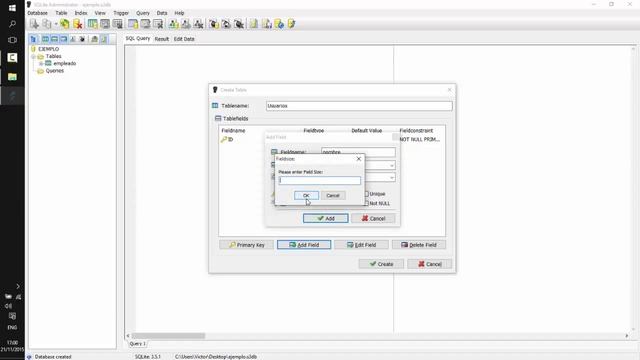Image resolution: width=640 pixels, height=360 pixels.
Task: Click the new database icon in the toolbar
Action: coord(34,24)
